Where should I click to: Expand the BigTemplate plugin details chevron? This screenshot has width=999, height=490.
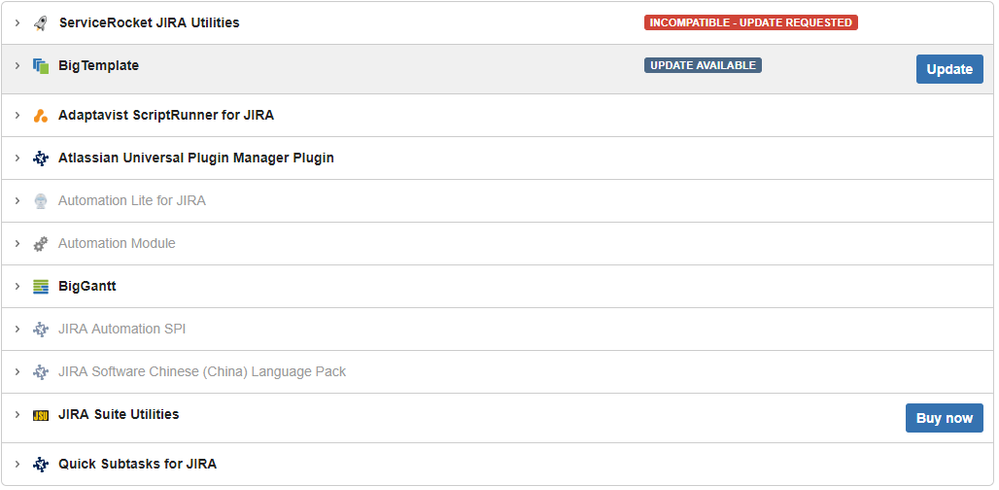click(18, 66)
